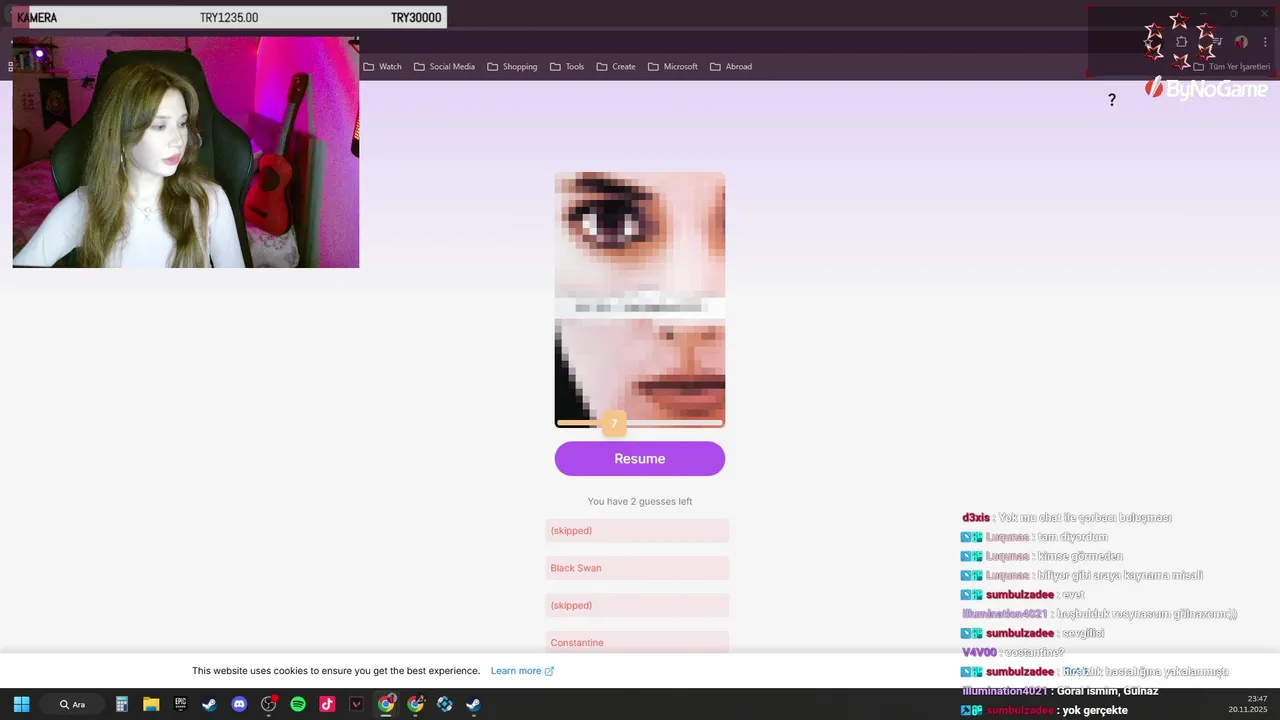
Task: Open the Microsoft bookmarks folder
Action: 673,67
